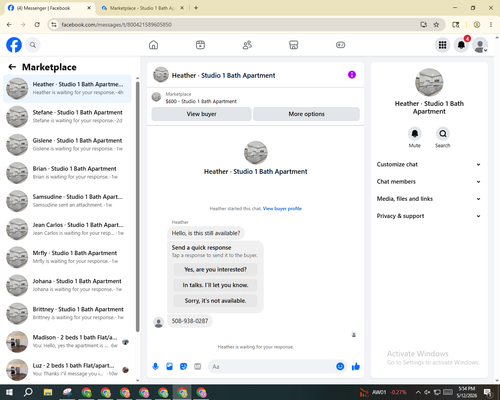Select the Messenger | Facebook browser tab

tap(49, 8)
